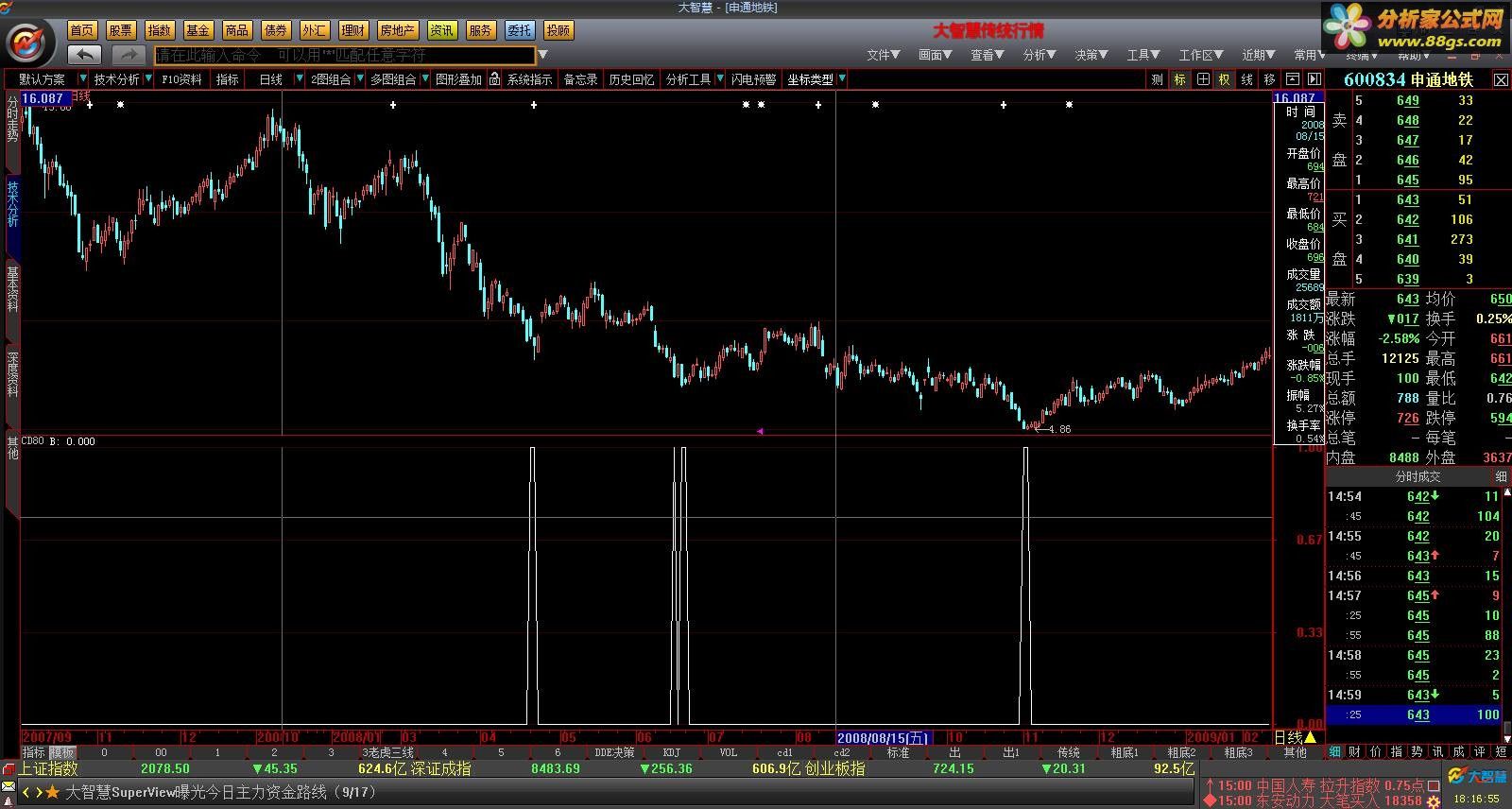Select the 势 tab in the right panel
The image size is (1512, 809).
[1417, 751]
